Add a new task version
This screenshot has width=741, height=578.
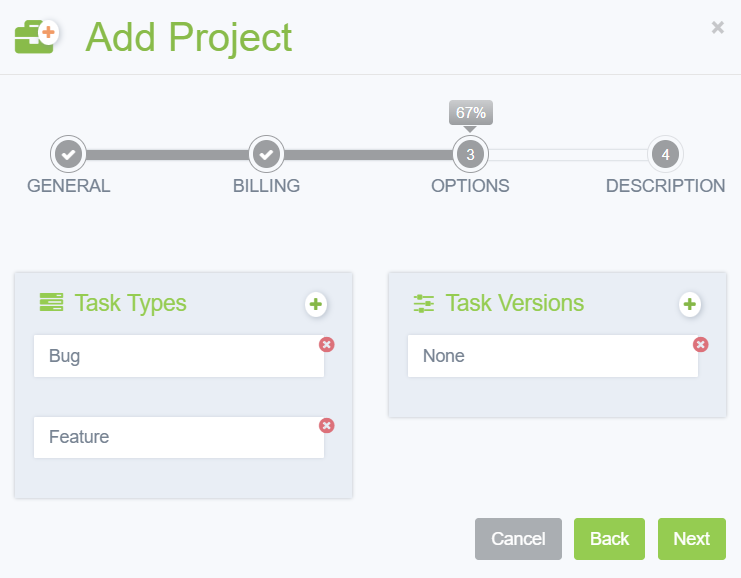(x=689, y=304)
